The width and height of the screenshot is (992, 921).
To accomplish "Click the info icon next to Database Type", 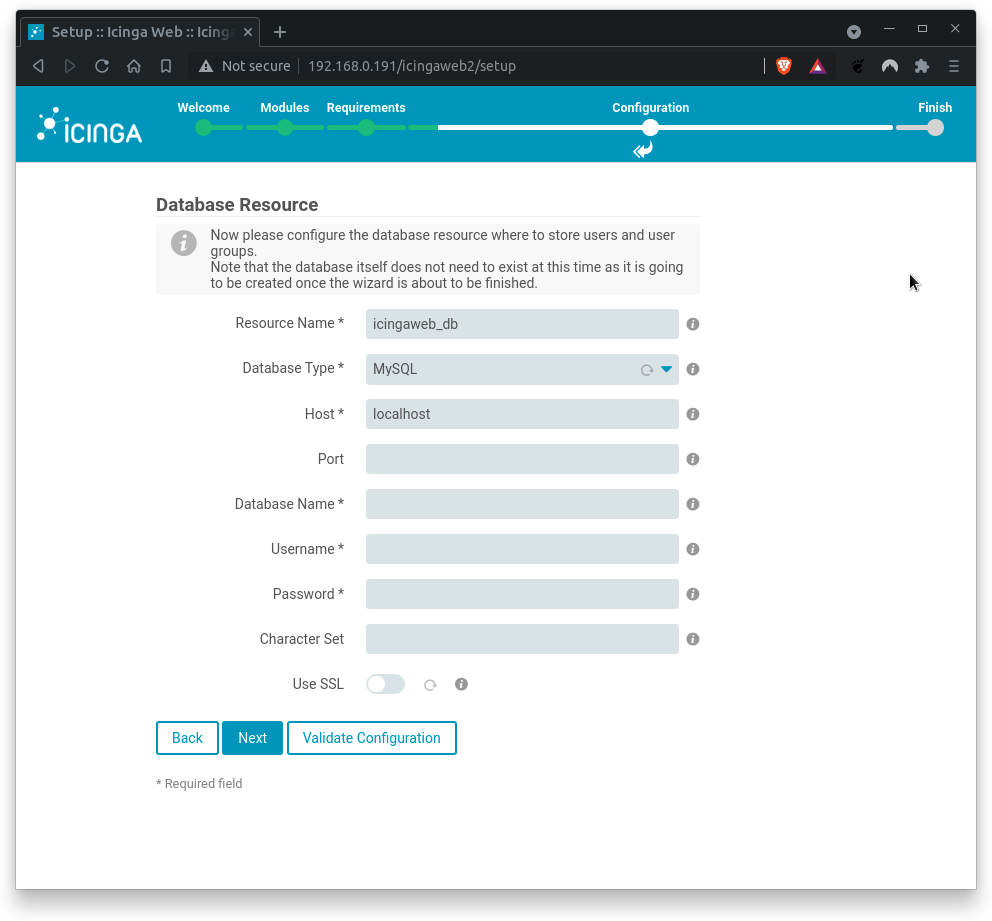I will tap(692, 369).
